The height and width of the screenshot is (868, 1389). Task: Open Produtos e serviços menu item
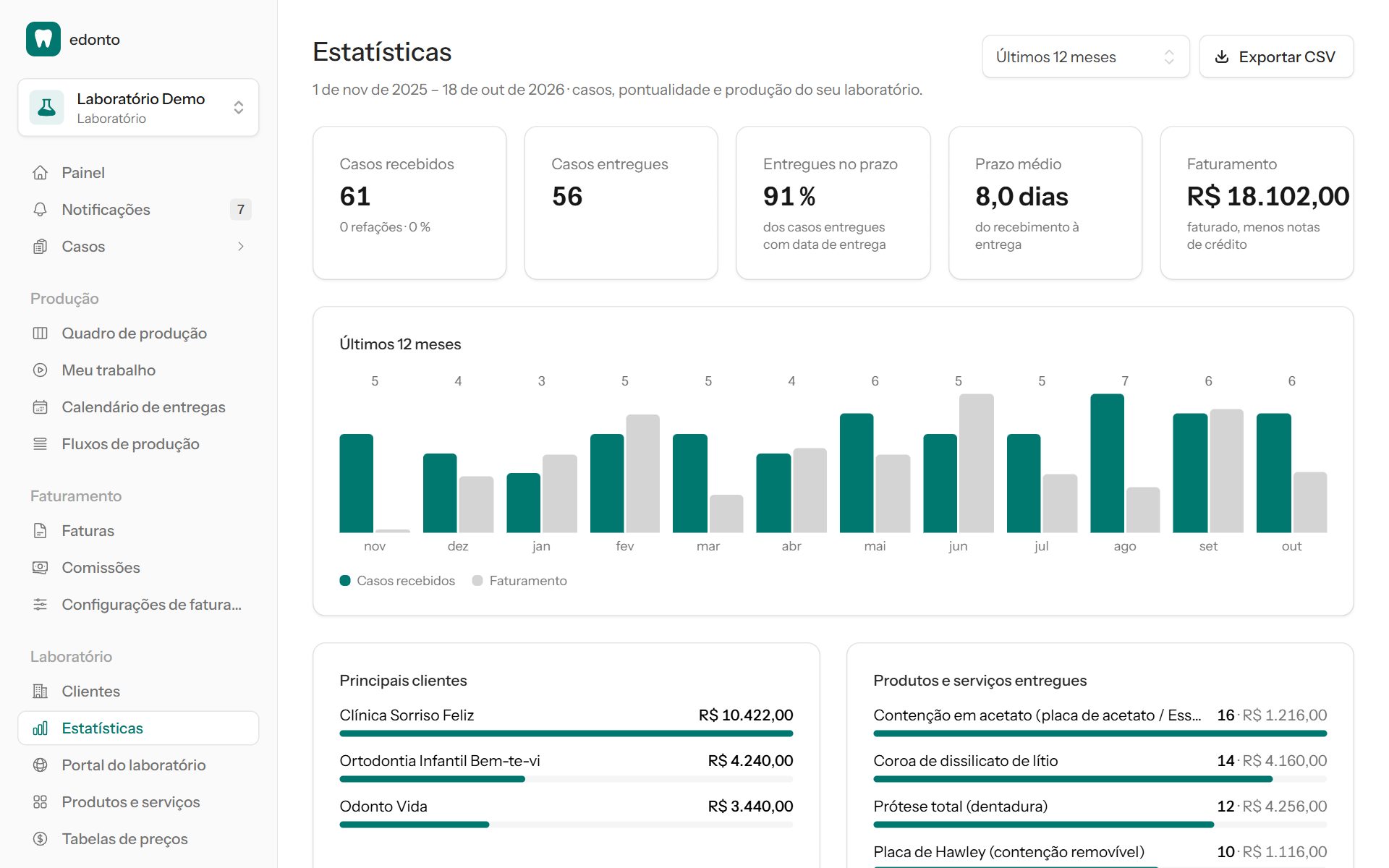pyautogui.click(x=138, y=802)
